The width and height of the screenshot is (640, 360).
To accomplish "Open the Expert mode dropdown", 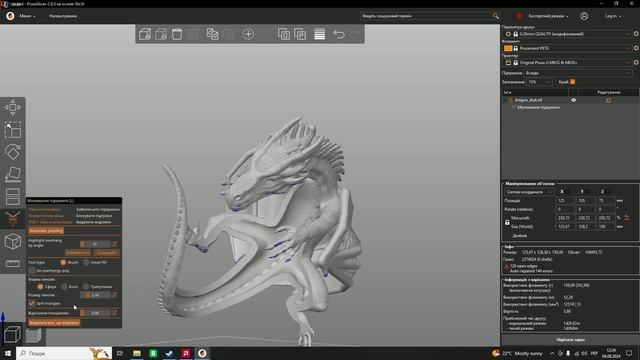I will click(x=548, y=16).
